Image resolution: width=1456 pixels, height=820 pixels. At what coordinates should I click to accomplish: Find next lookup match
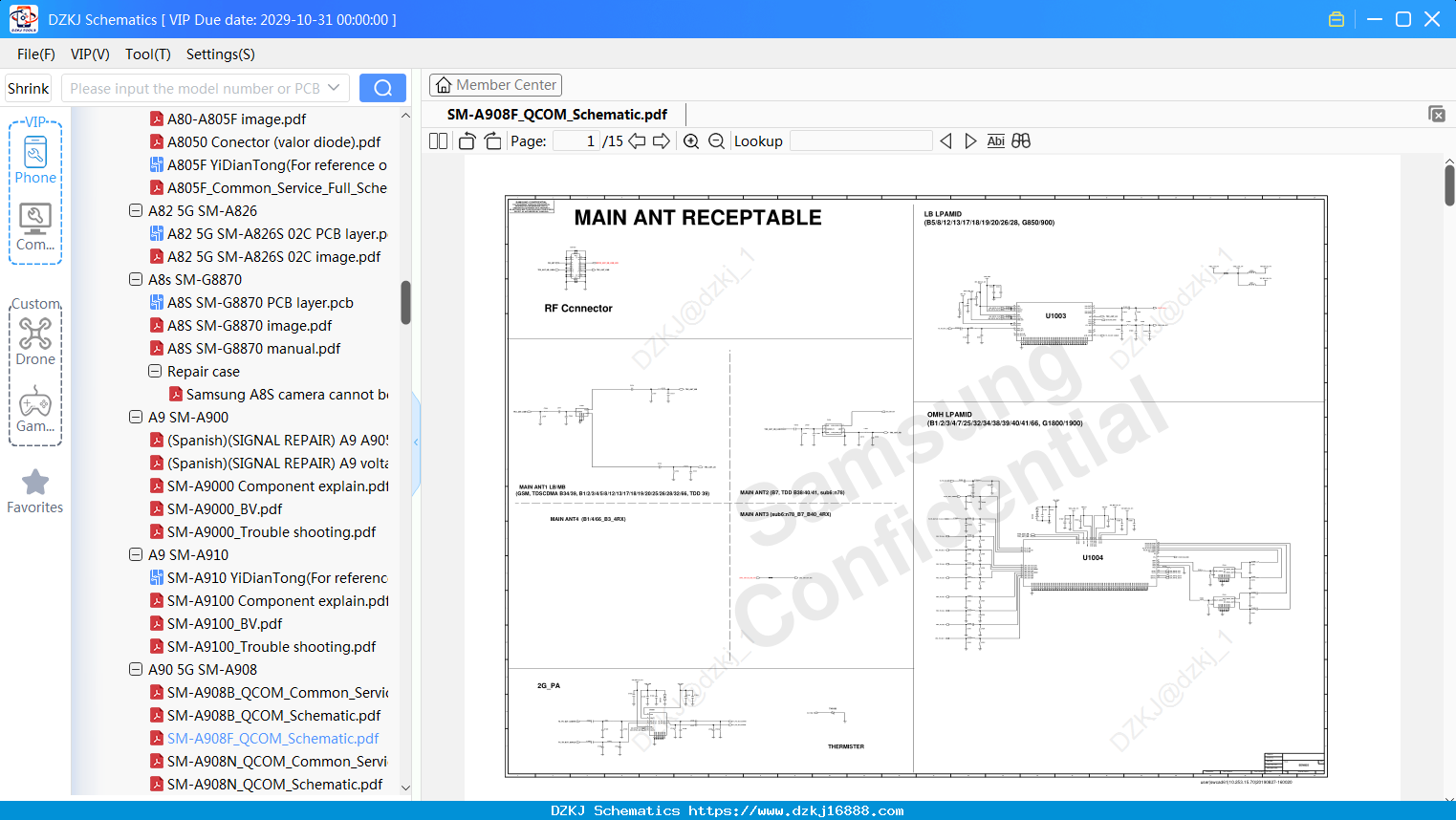(970, 141)
